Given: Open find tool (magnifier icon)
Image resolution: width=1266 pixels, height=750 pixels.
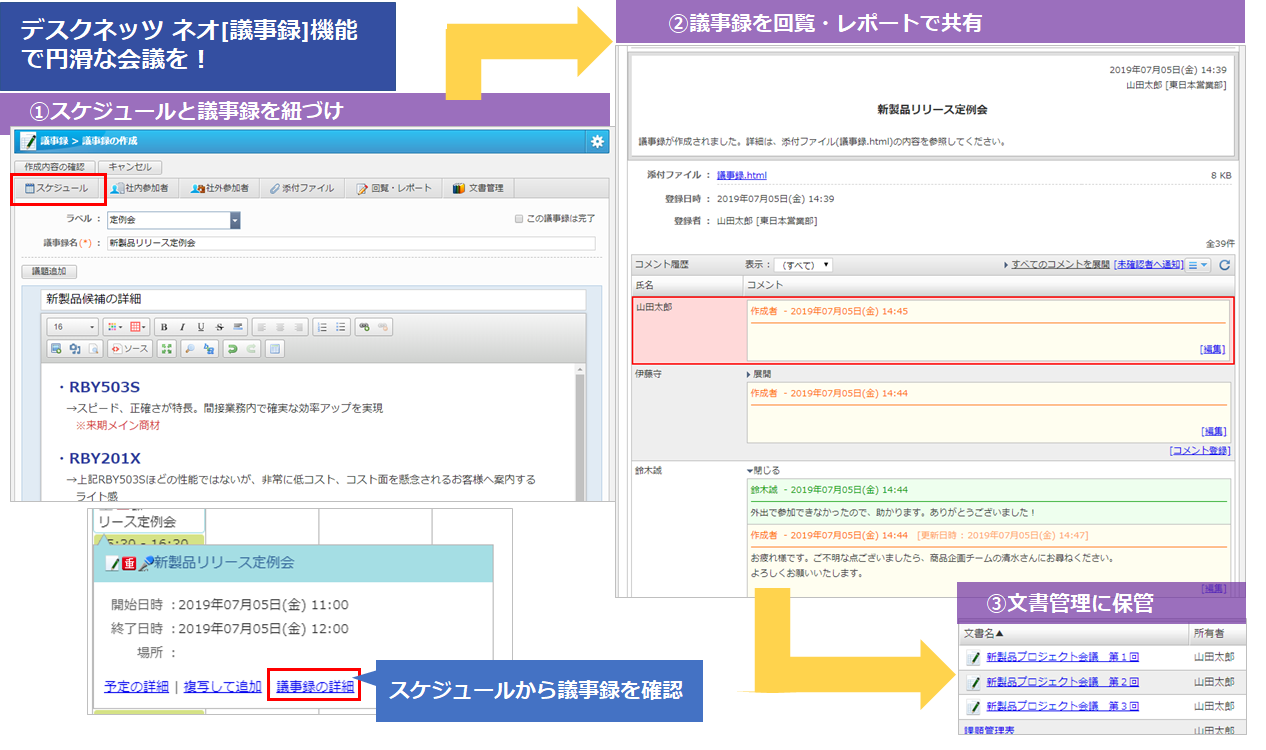Looking at the screenshot, I should (190, 349).
